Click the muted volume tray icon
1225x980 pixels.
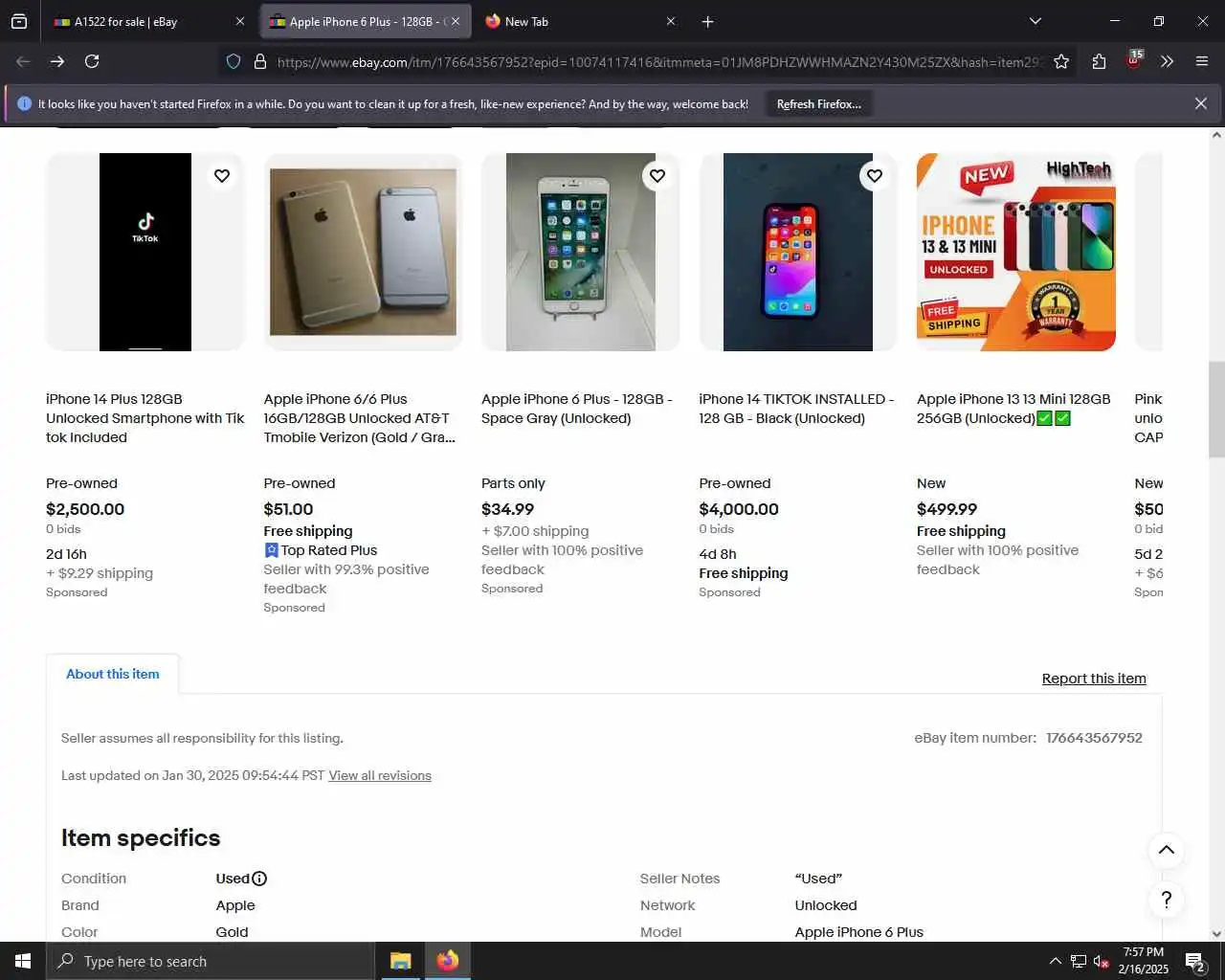pos(1101,961)
